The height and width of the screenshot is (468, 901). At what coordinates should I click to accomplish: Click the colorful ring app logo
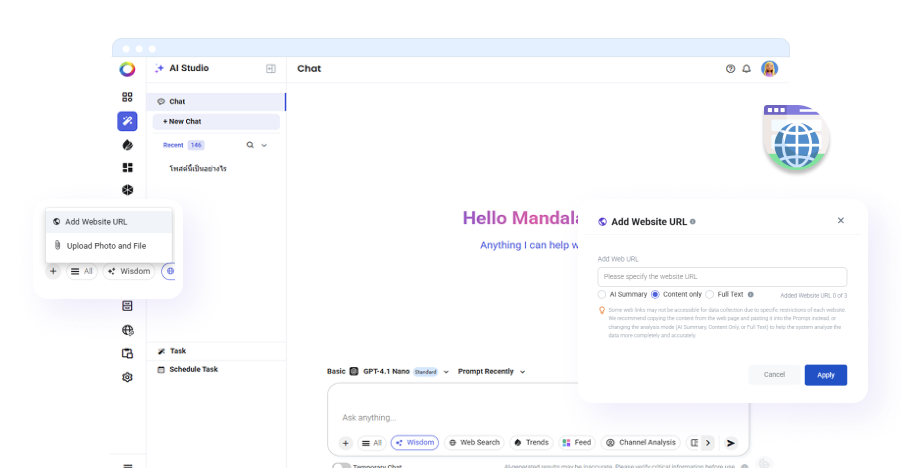pos(127,69)
